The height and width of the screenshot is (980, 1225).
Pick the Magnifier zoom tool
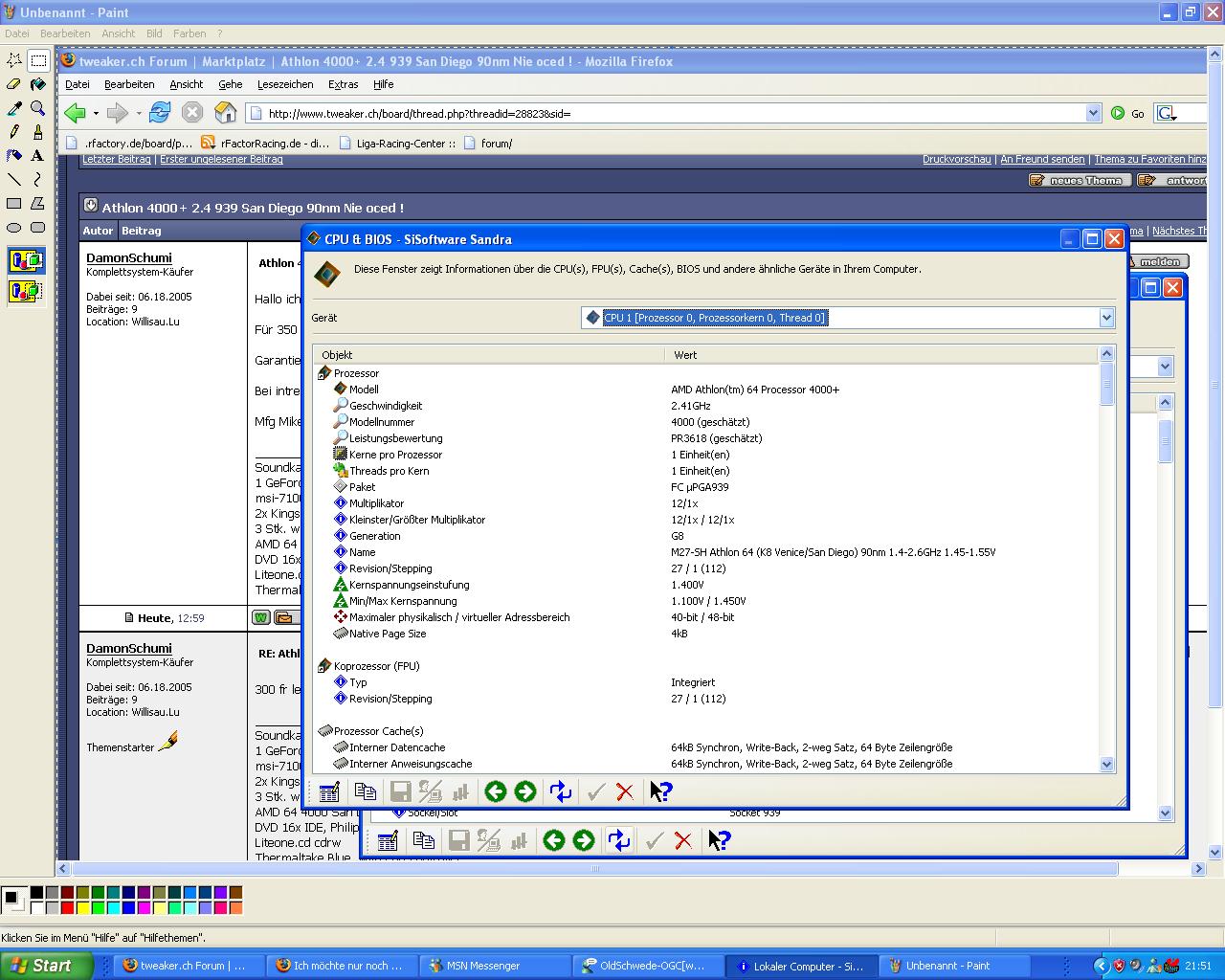(37, 108)
